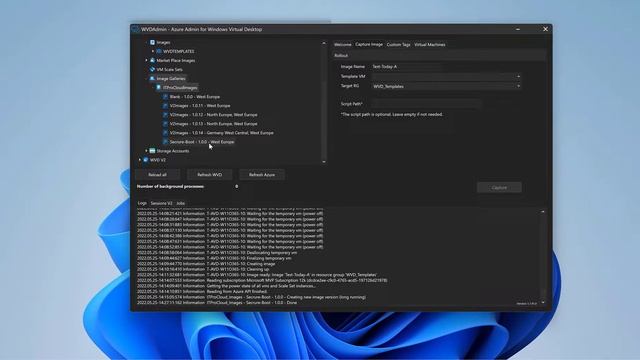The height and width of the screenshot is (360, 640).
Task: Click the log panel scroll-down arrow
Action: (x=543, y=302)
